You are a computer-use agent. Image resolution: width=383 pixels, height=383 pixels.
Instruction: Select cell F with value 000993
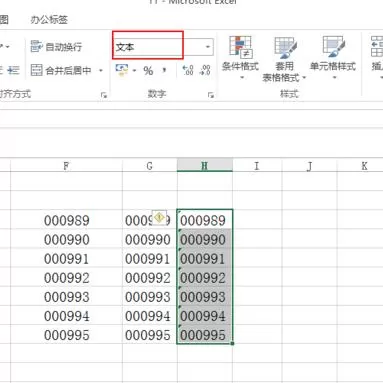tap(66, 296)
